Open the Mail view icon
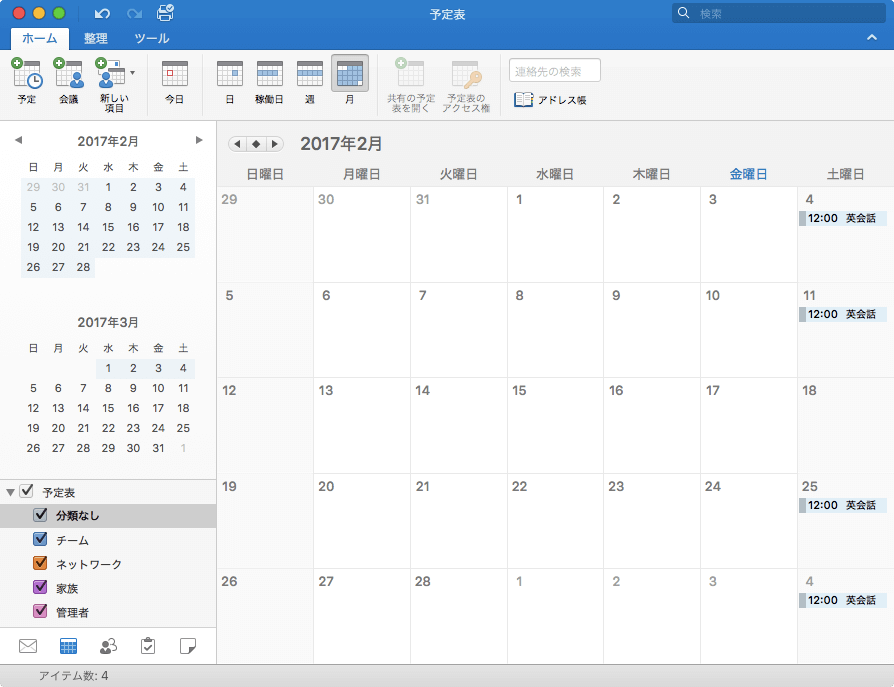The image size is (894, 687). [x=28, y=646]
